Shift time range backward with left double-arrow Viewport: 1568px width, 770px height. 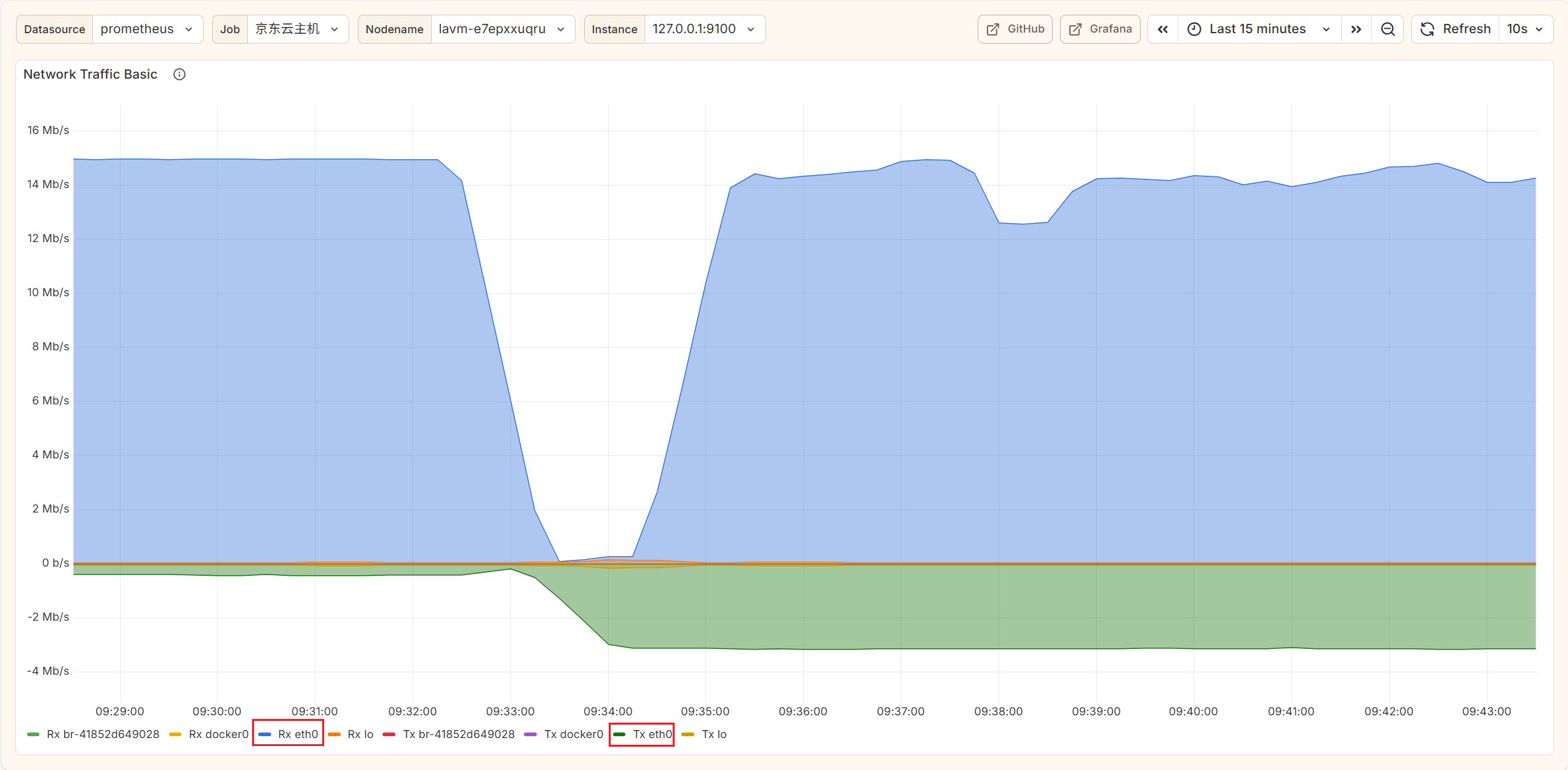[1162, 29]
